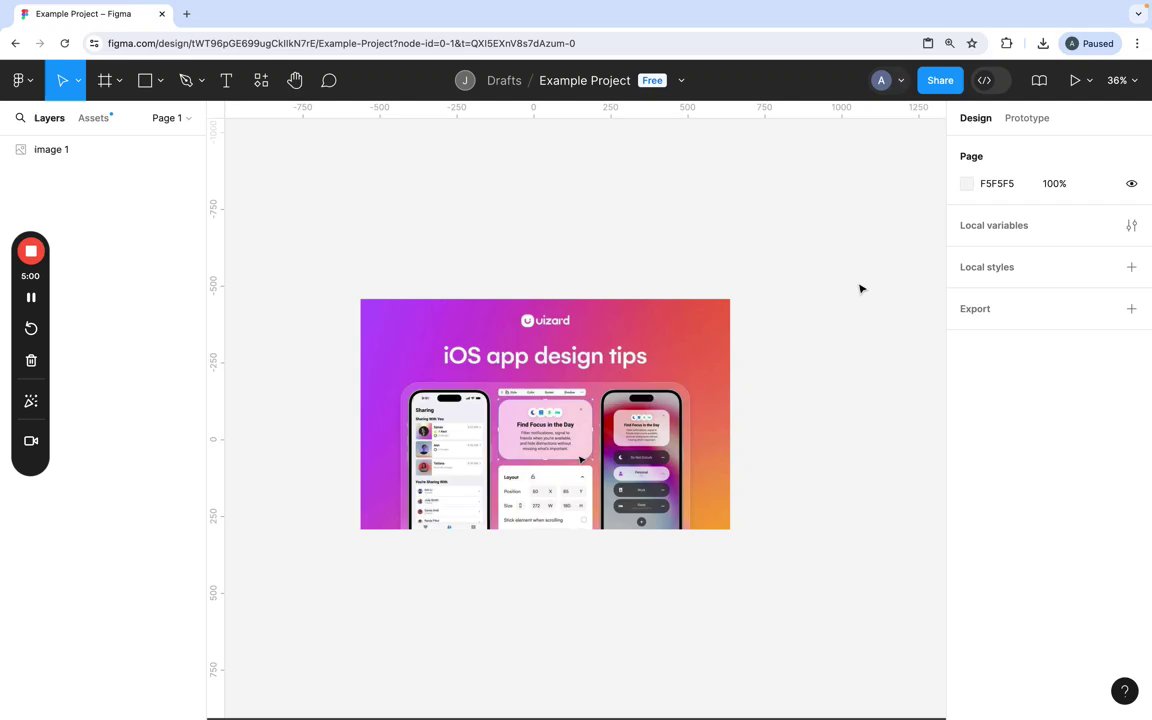The height and width of the screenshot is (720, 1152).
Task: Select the Hand tool
Action: pos(295,80)
